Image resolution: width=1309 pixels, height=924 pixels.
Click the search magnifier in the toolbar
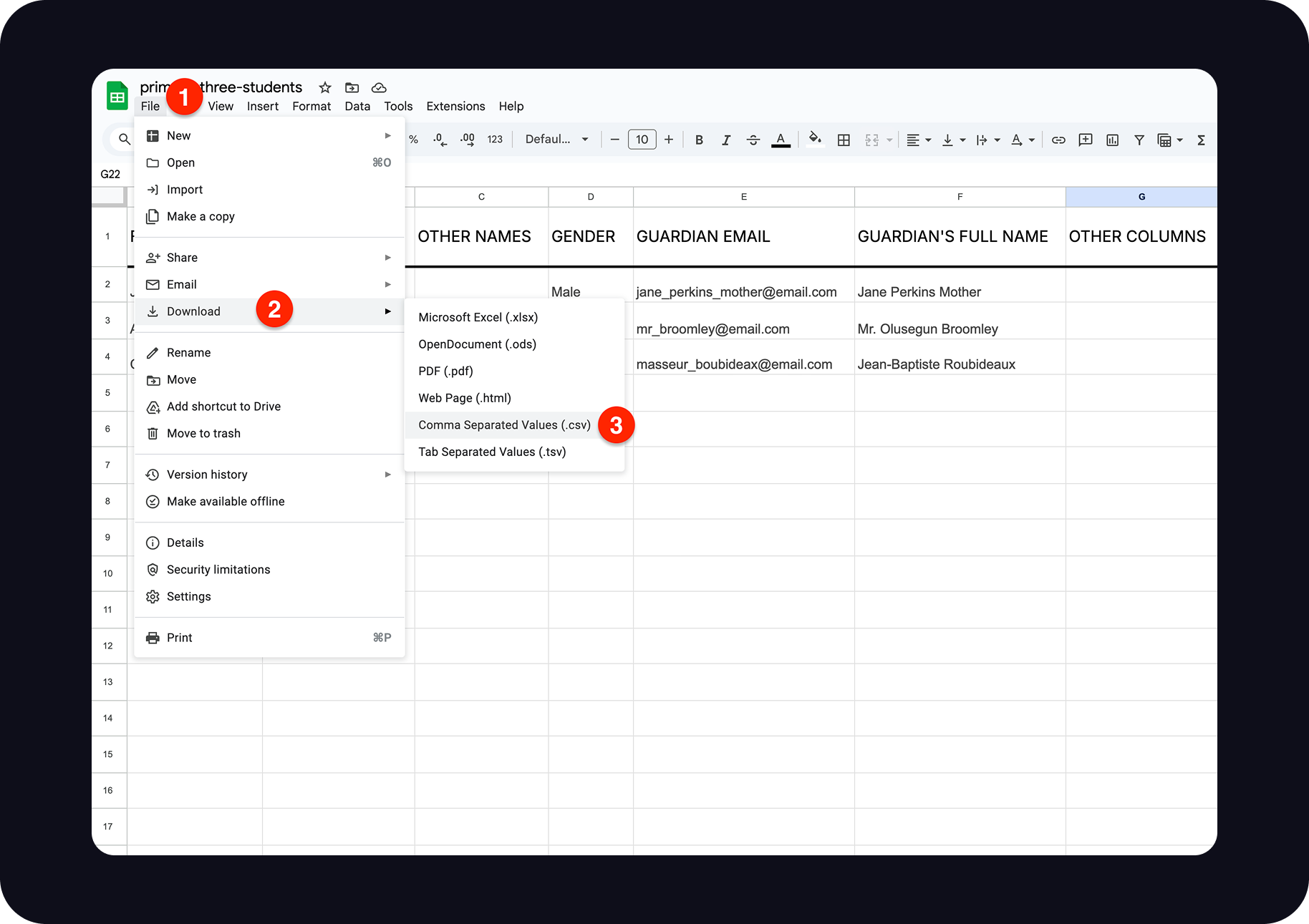(125, 140)
